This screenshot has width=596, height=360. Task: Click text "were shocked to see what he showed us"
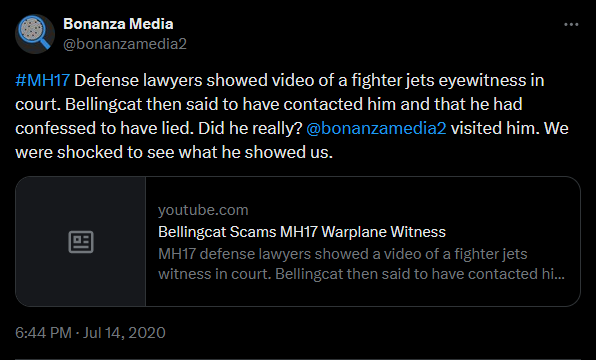173,152
